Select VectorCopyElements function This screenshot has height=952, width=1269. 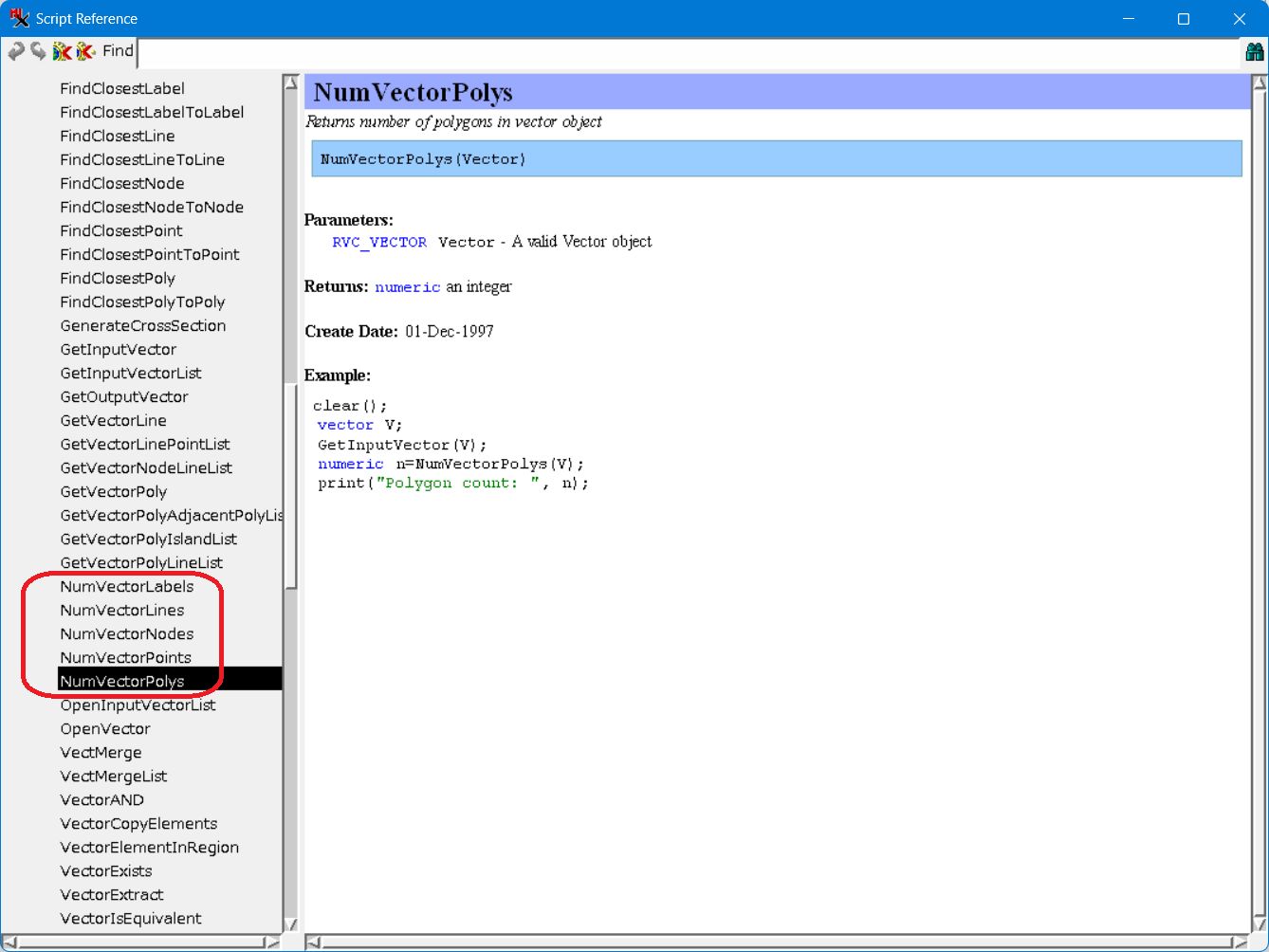click(x=138, y=824)
